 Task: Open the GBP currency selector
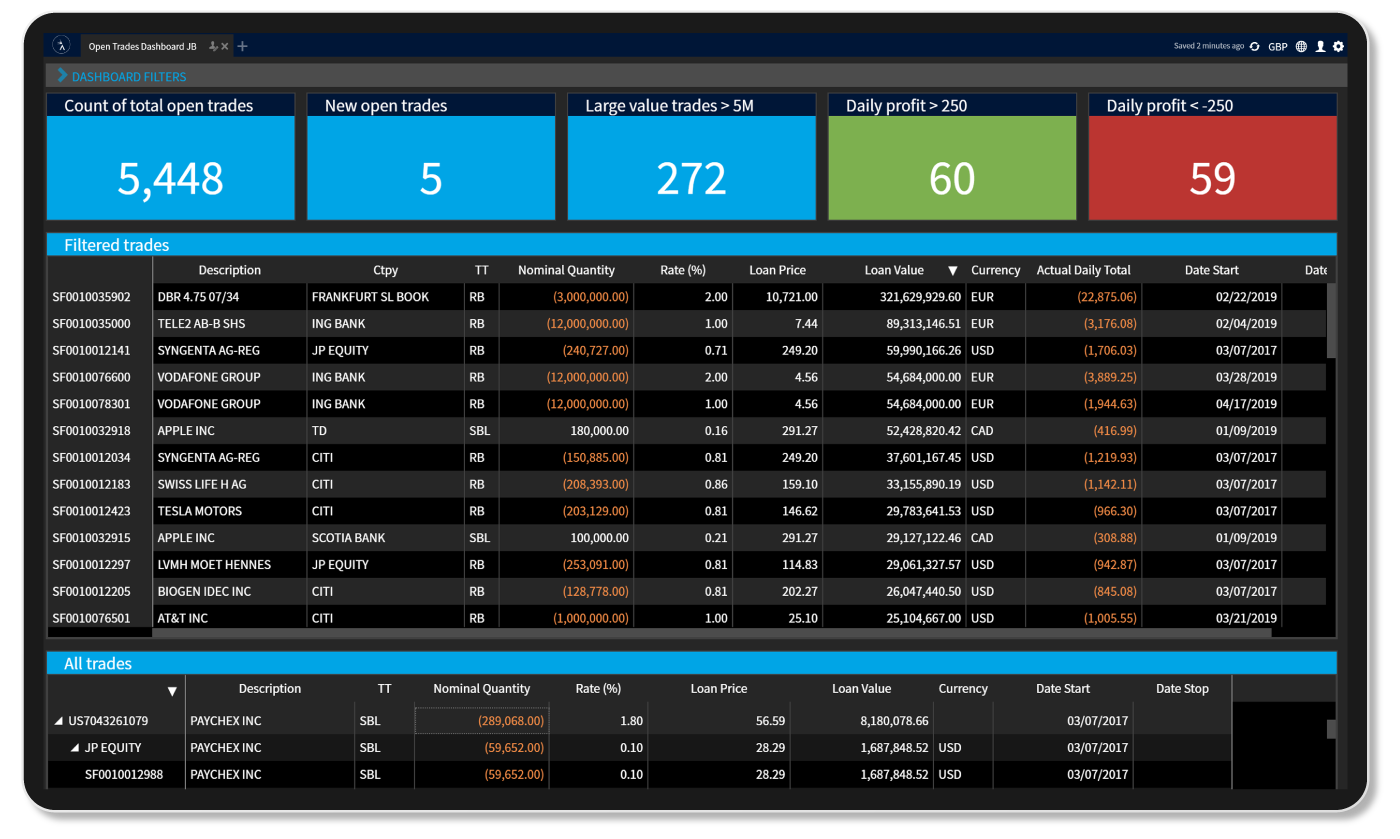(1278, 47)
